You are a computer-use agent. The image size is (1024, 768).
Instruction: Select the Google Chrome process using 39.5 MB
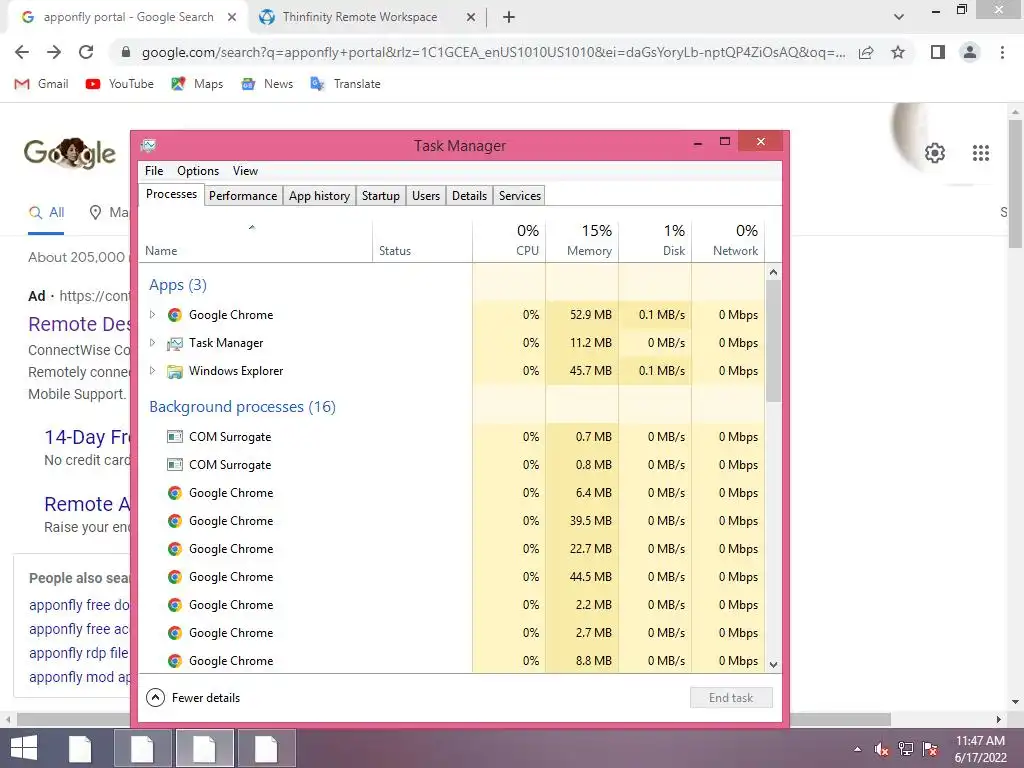point(451,521)
